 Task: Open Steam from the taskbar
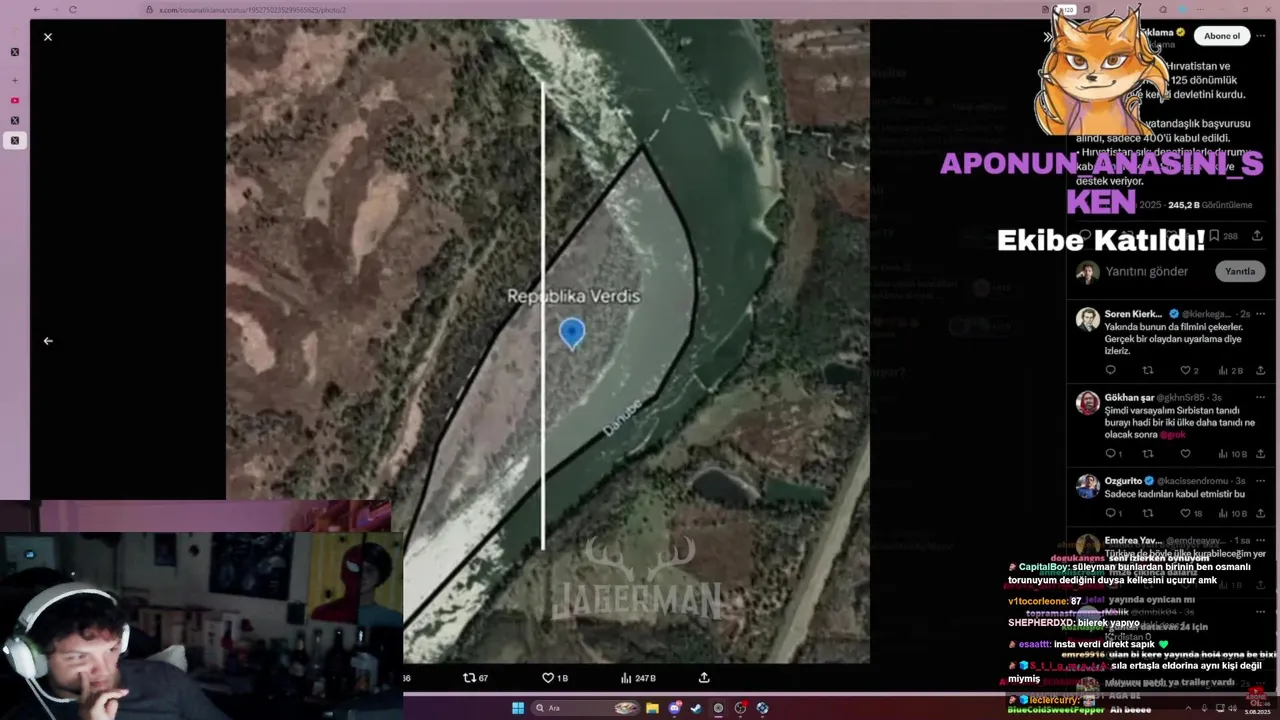(x=696, y=708)
